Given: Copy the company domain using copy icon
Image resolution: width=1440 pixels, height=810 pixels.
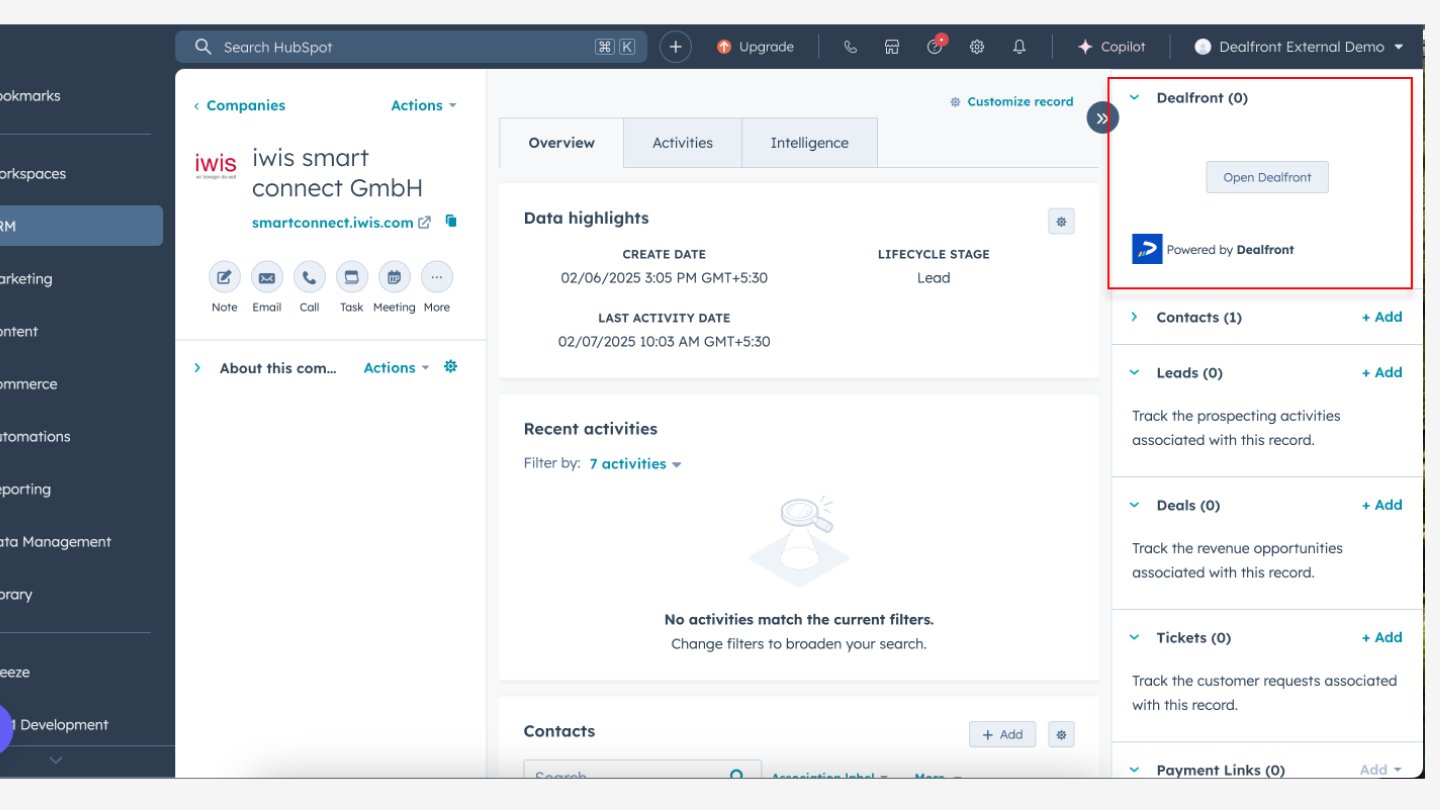Looking at the screenshot, I should coord(451,221).
